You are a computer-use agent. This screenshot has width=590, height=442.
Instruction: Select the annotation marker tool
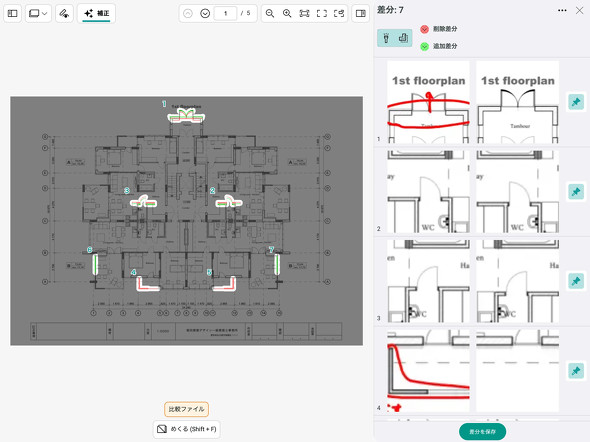point(64,14)
